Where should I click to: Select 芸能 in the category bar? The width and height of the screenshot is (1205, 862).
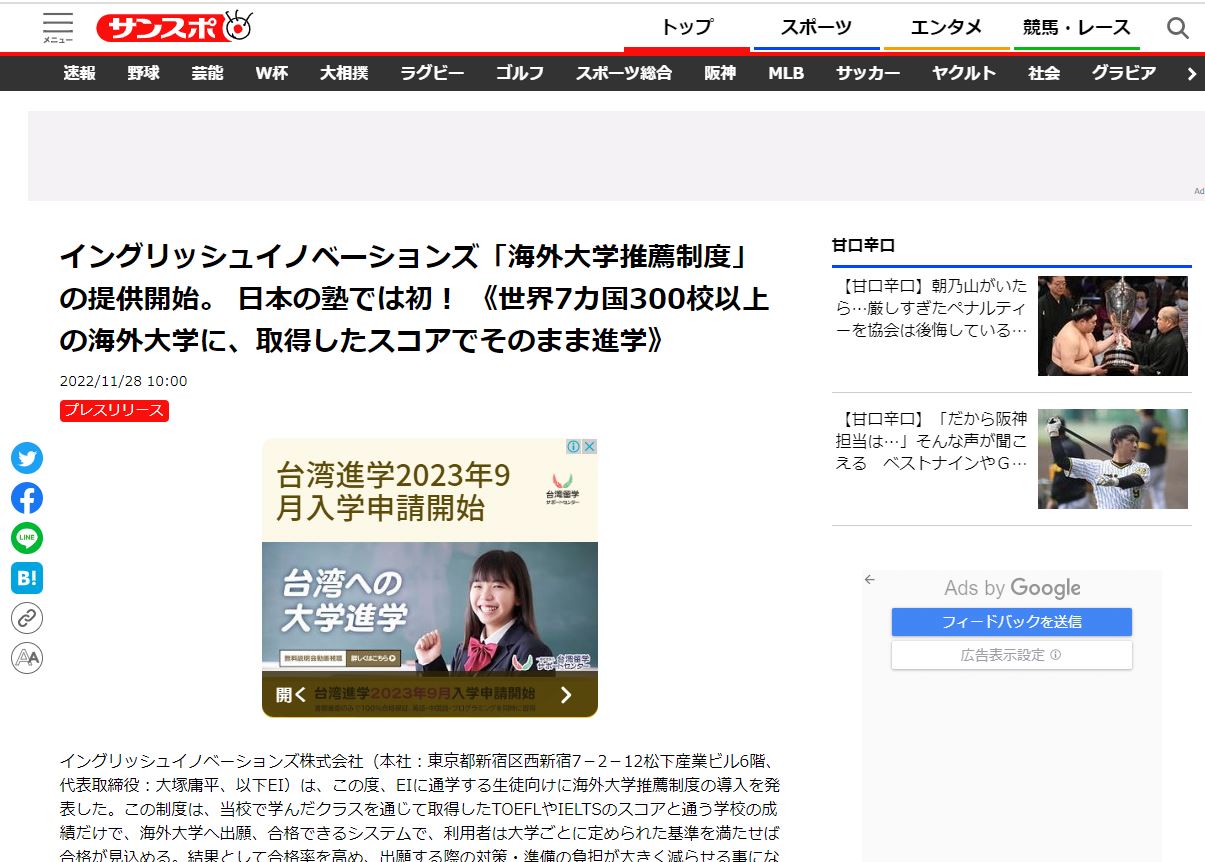[x=207, y=73]
